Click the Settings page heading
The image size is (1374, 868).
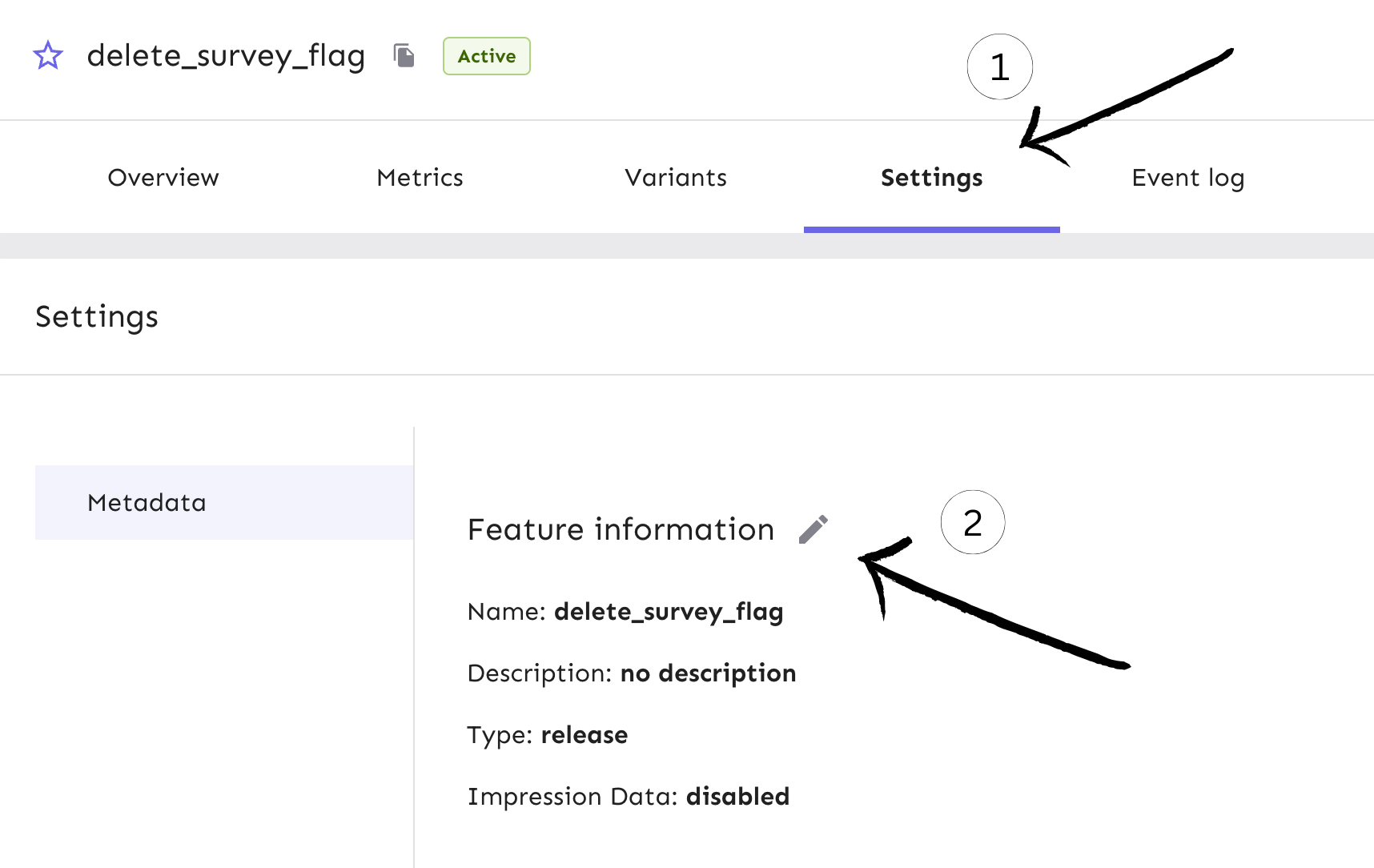96,317
